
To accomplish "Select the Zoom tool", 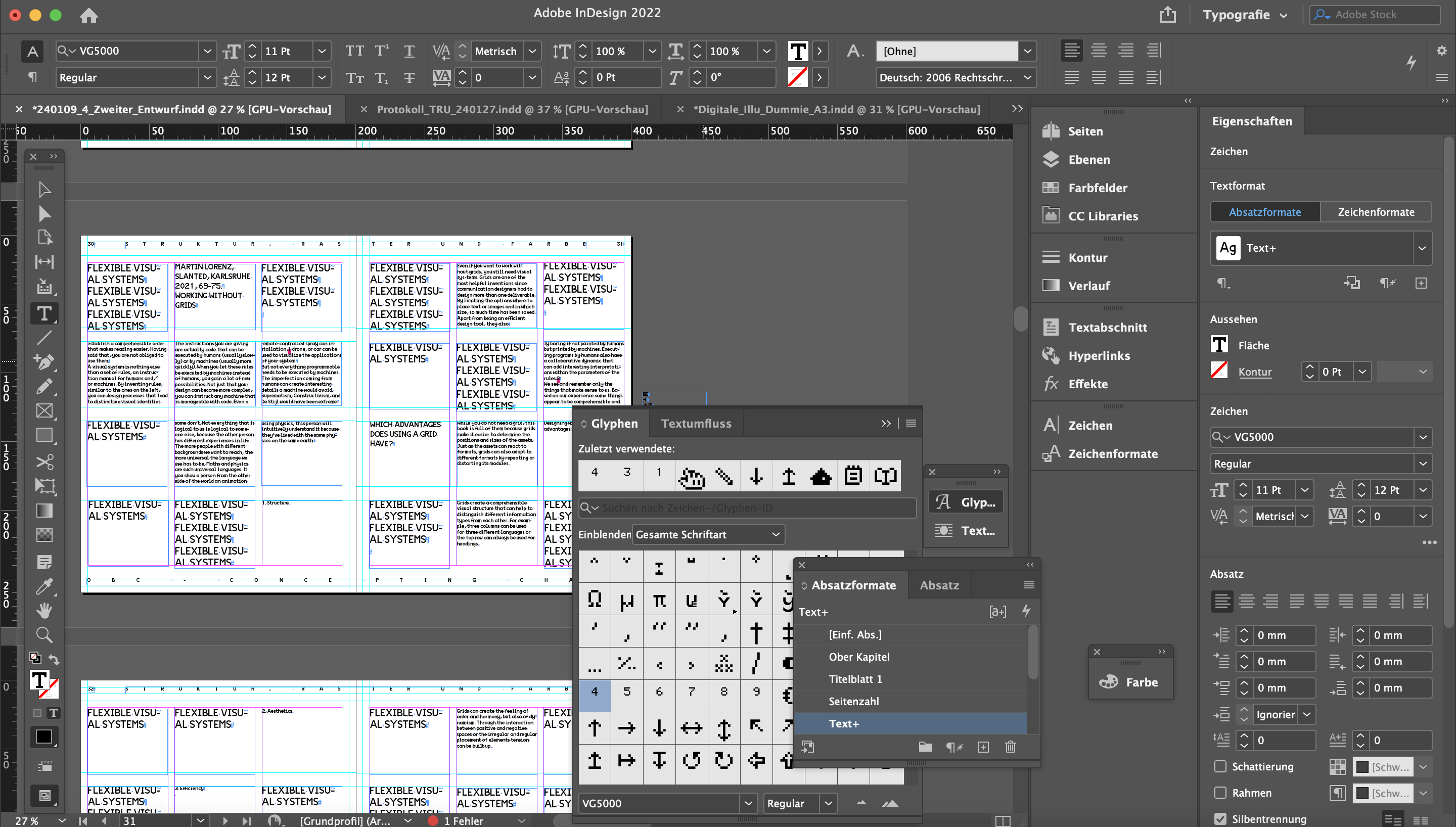I will pos(44,634).
